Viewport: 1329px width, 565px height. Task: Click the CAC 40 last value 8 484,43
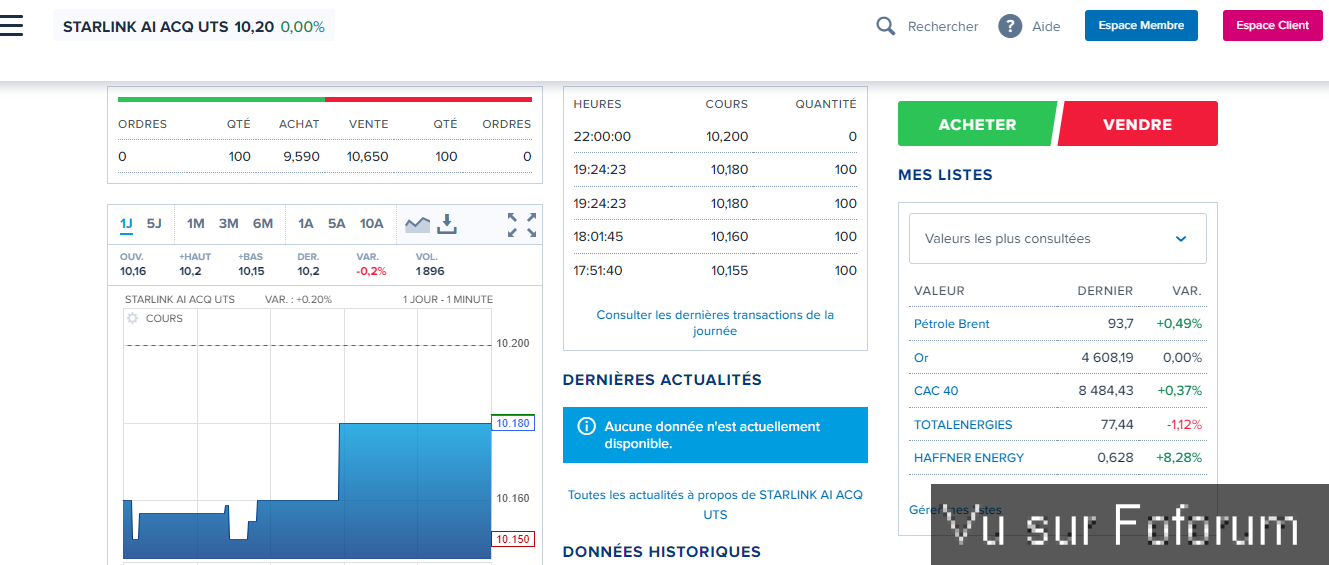(x=1106, y=391)
